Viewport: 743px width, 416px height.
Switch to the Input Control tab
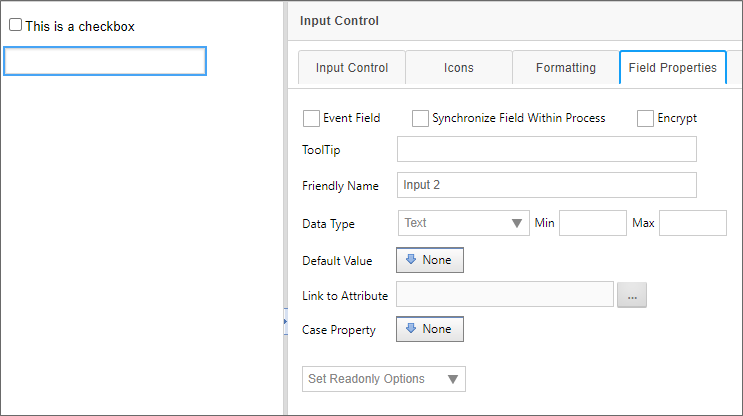352,68
